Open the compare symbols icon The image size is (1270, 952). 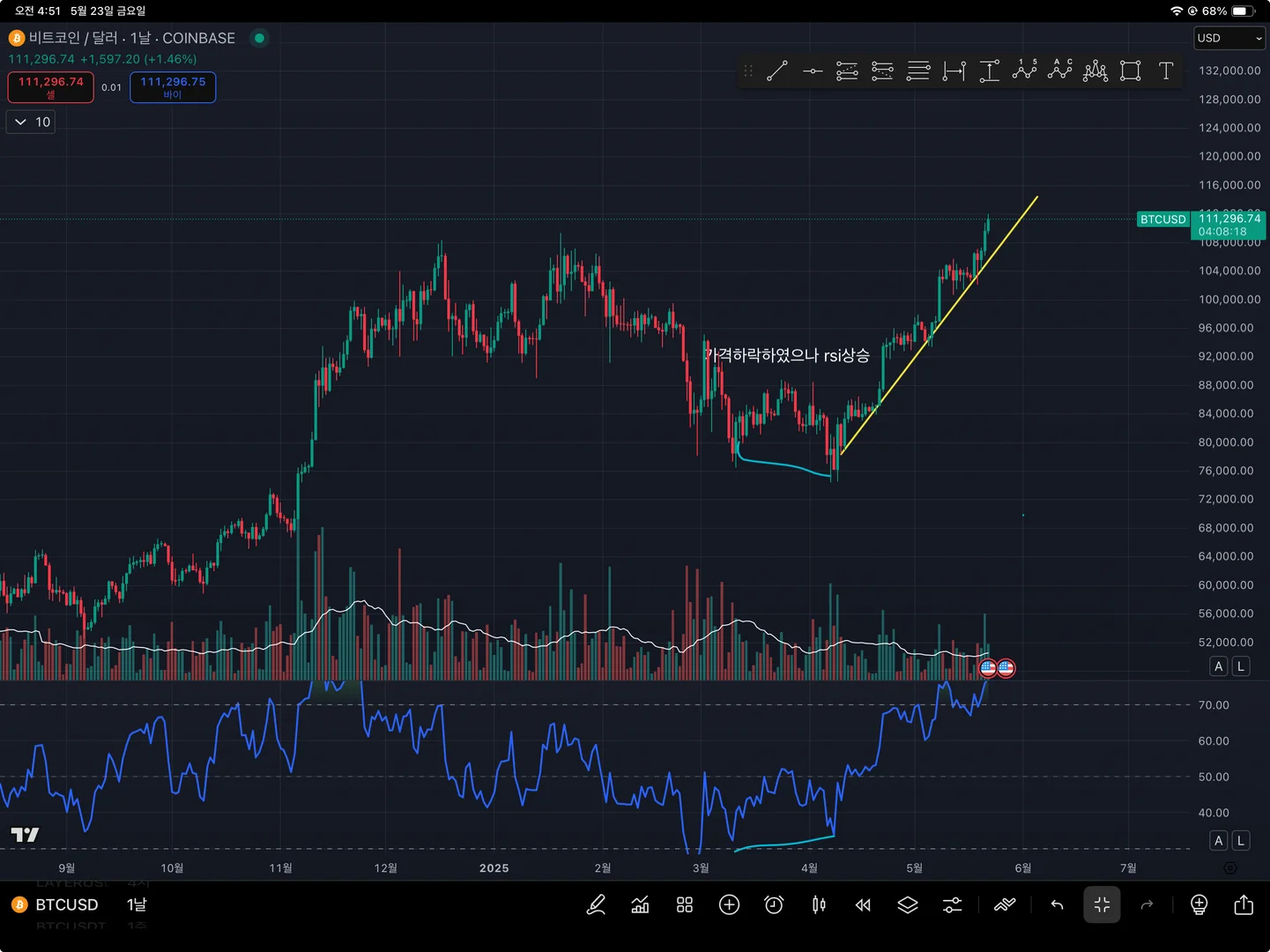point(1005,904)
